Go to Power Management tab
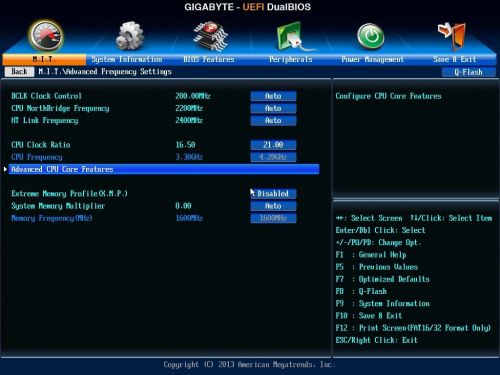The width and height of the screenshot is (500, 375). coord(373,59)
